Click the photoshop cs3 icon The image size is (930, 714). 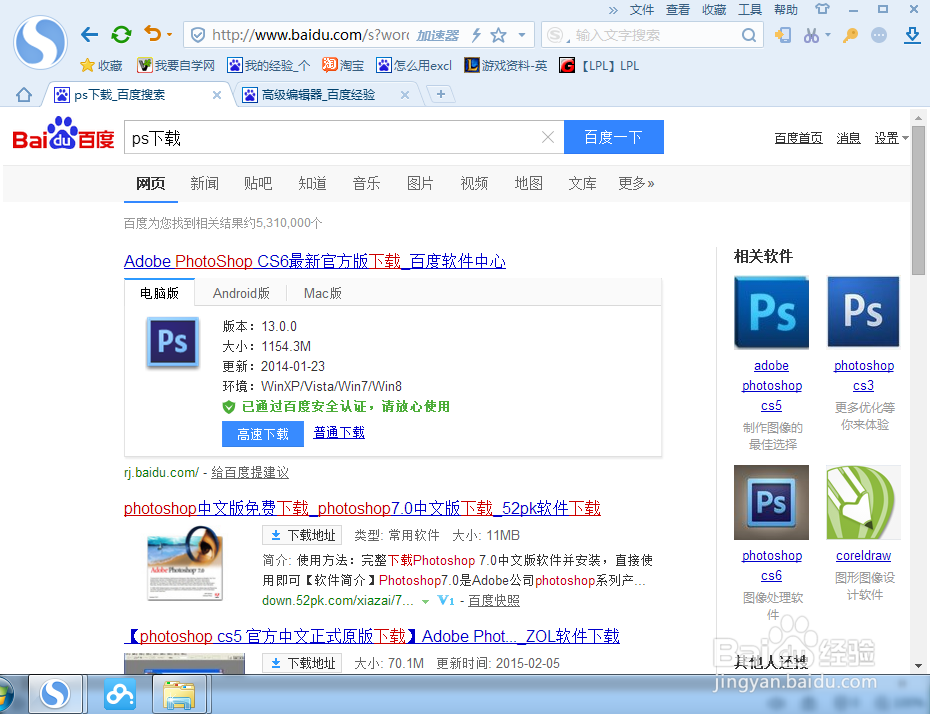(864, 312)
